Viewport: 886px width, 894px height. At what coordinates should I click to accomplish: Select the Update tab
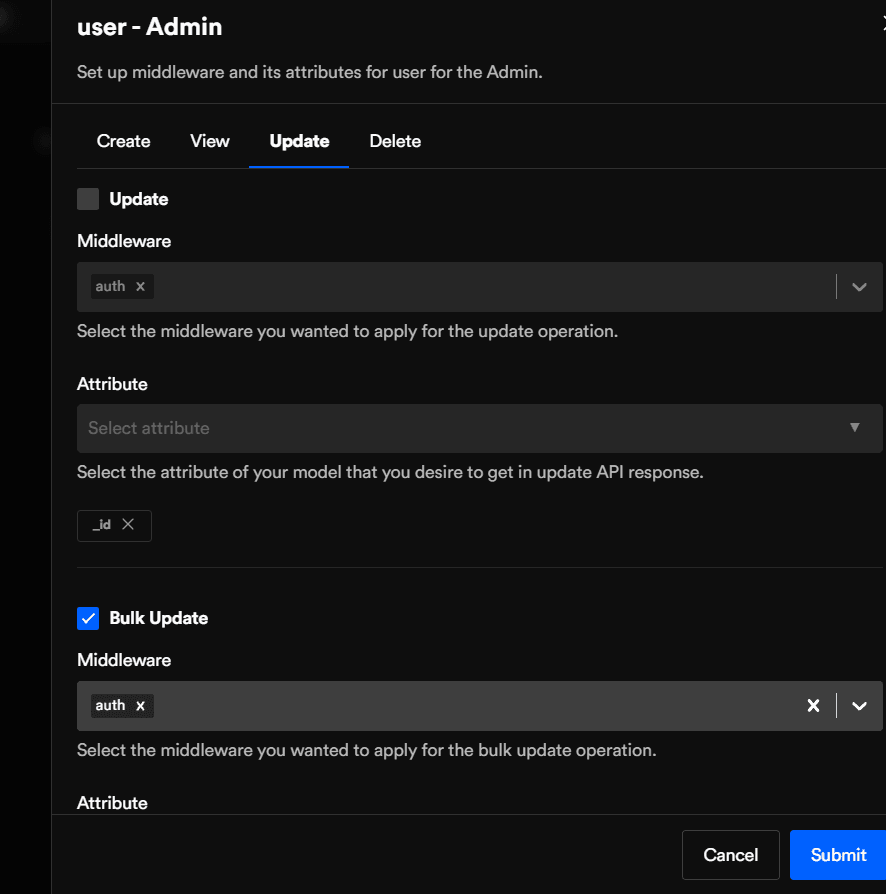[x=299, y=141]
